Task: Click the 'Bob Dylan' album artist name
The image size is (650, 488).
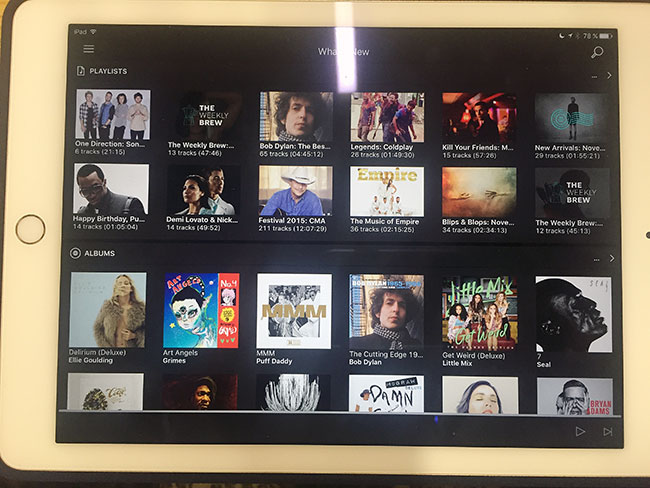Action: point(365,362)
